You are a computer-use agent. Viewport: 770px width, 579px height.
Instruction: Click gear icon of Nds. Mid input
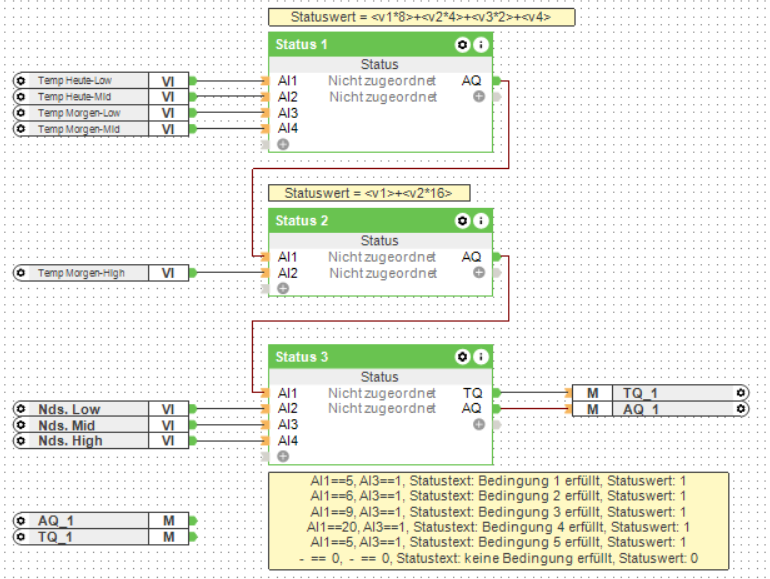pos(21,425)
